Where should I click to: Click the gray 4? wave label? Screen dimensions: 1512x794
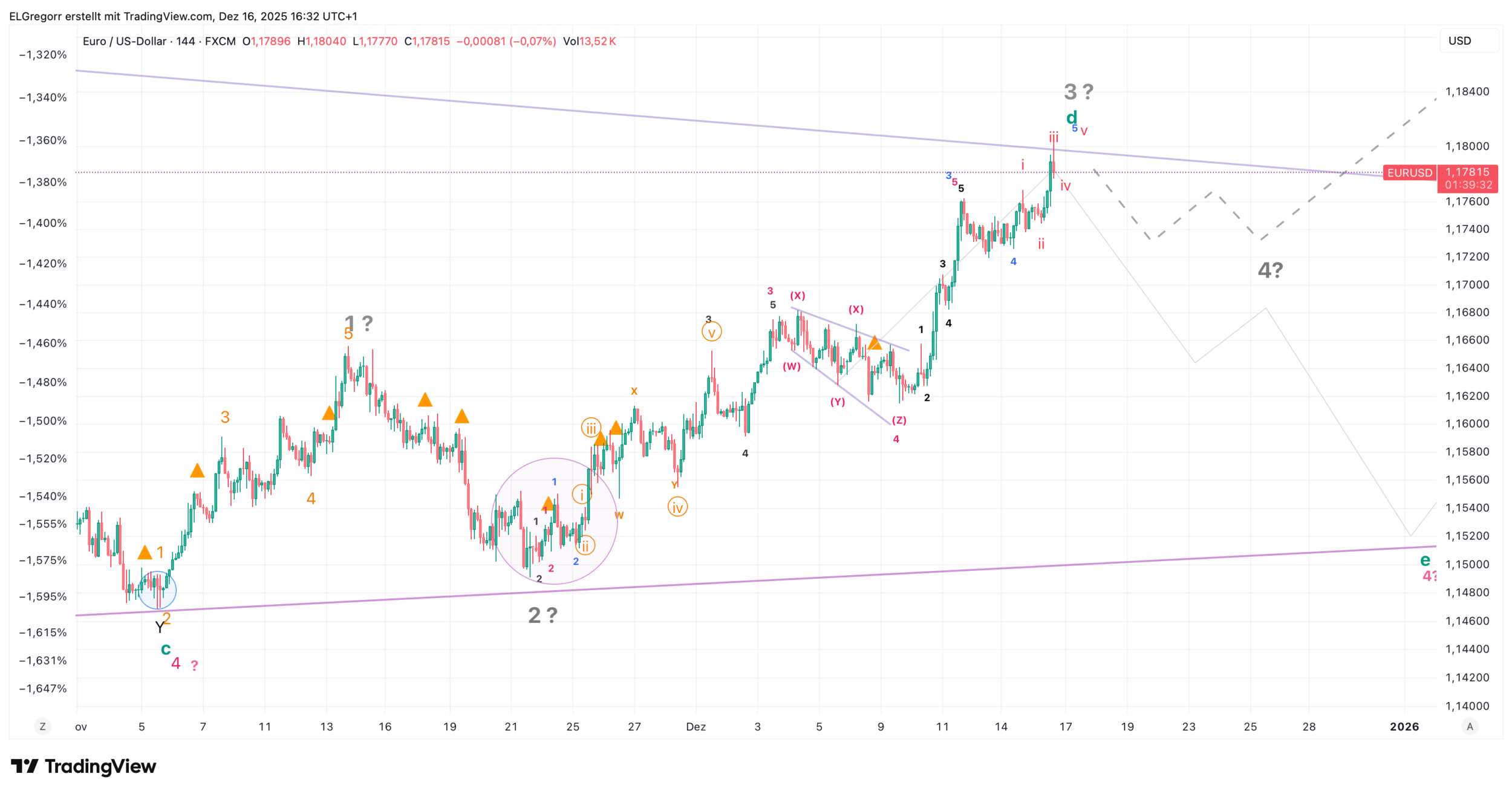tap(1270, 270)
